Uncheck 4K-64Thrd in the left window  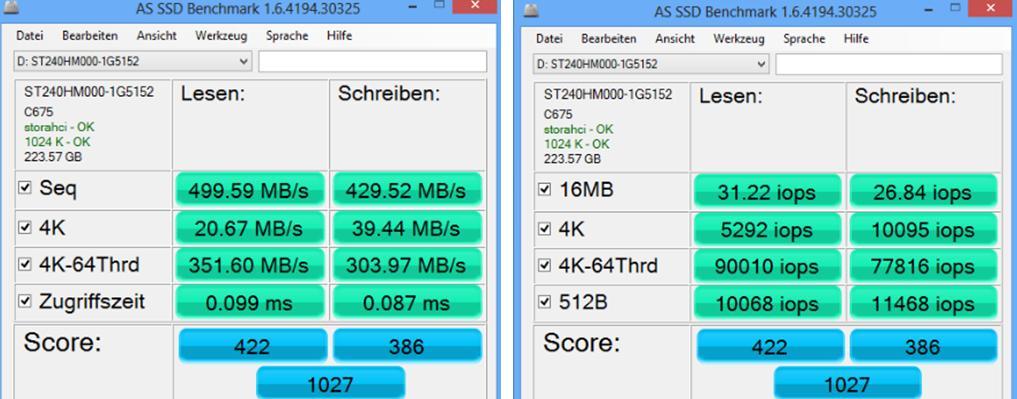click(25, 264)
